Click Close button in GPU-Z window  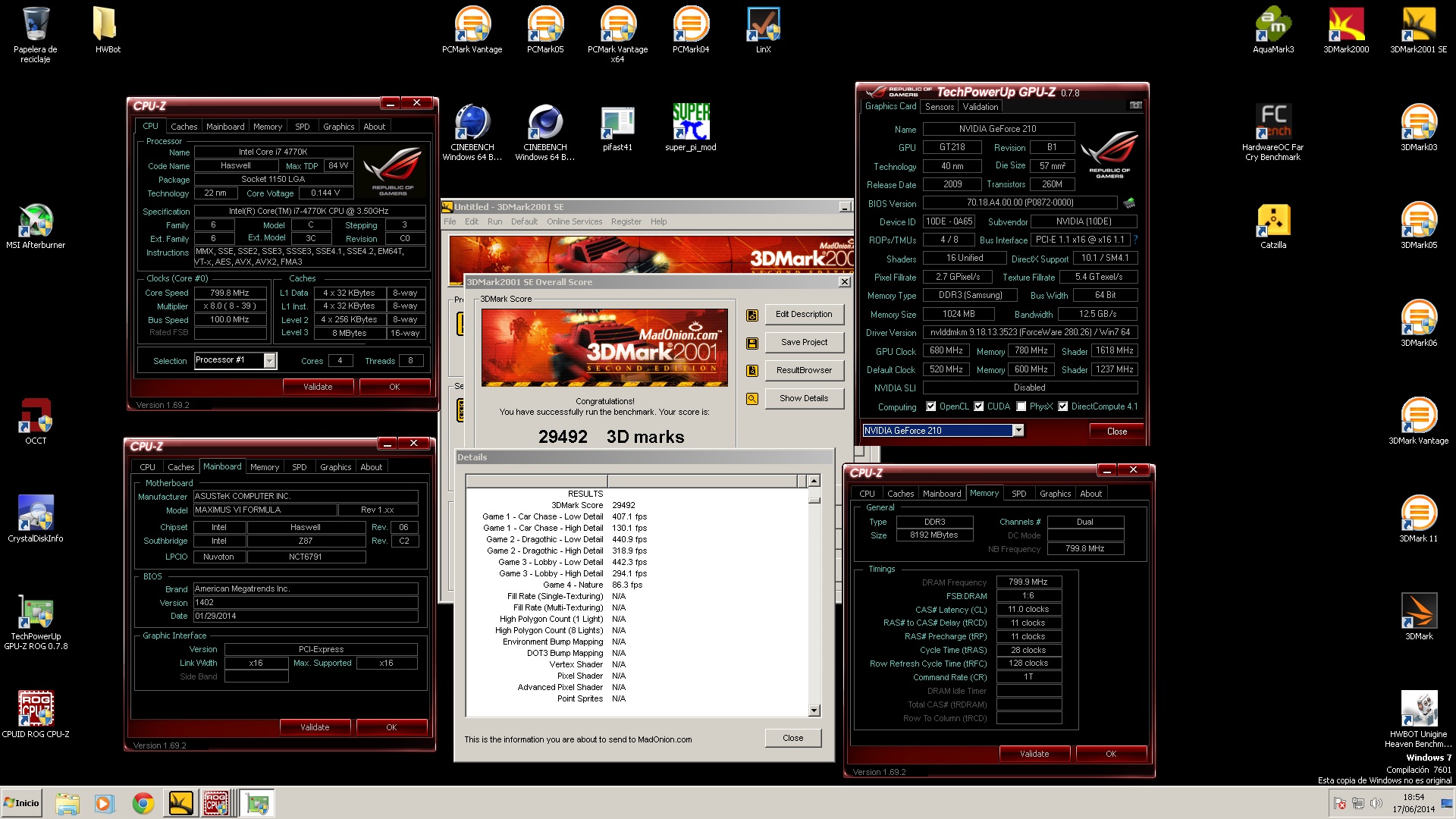pos(1116,431)
